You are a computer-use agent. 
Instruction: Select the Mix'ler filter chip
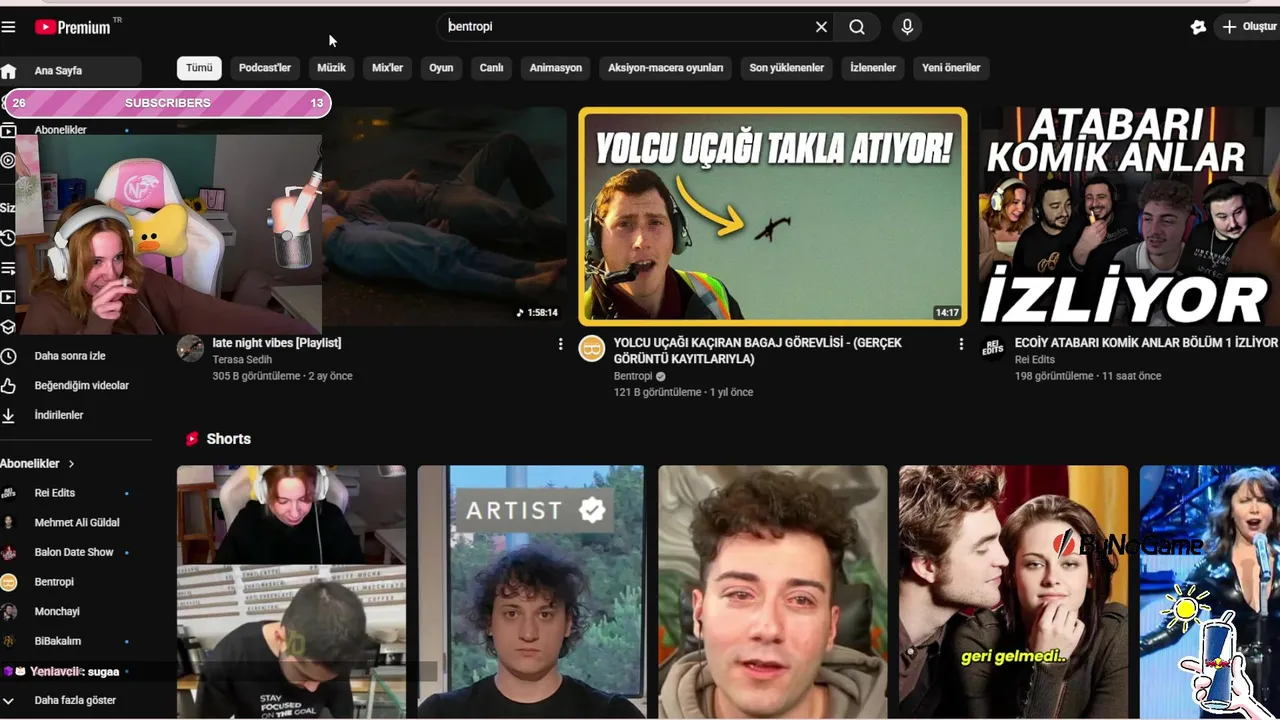tap(387, 68)
